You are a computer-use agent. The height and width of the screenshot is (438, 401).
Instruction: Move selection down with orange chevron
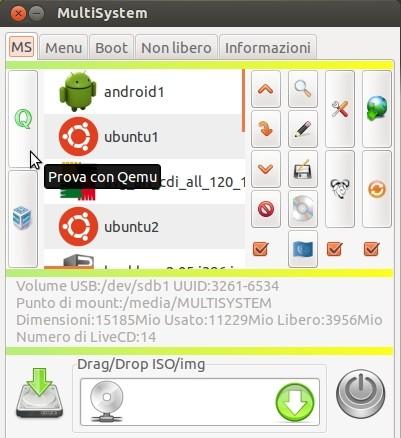point(266,169)
